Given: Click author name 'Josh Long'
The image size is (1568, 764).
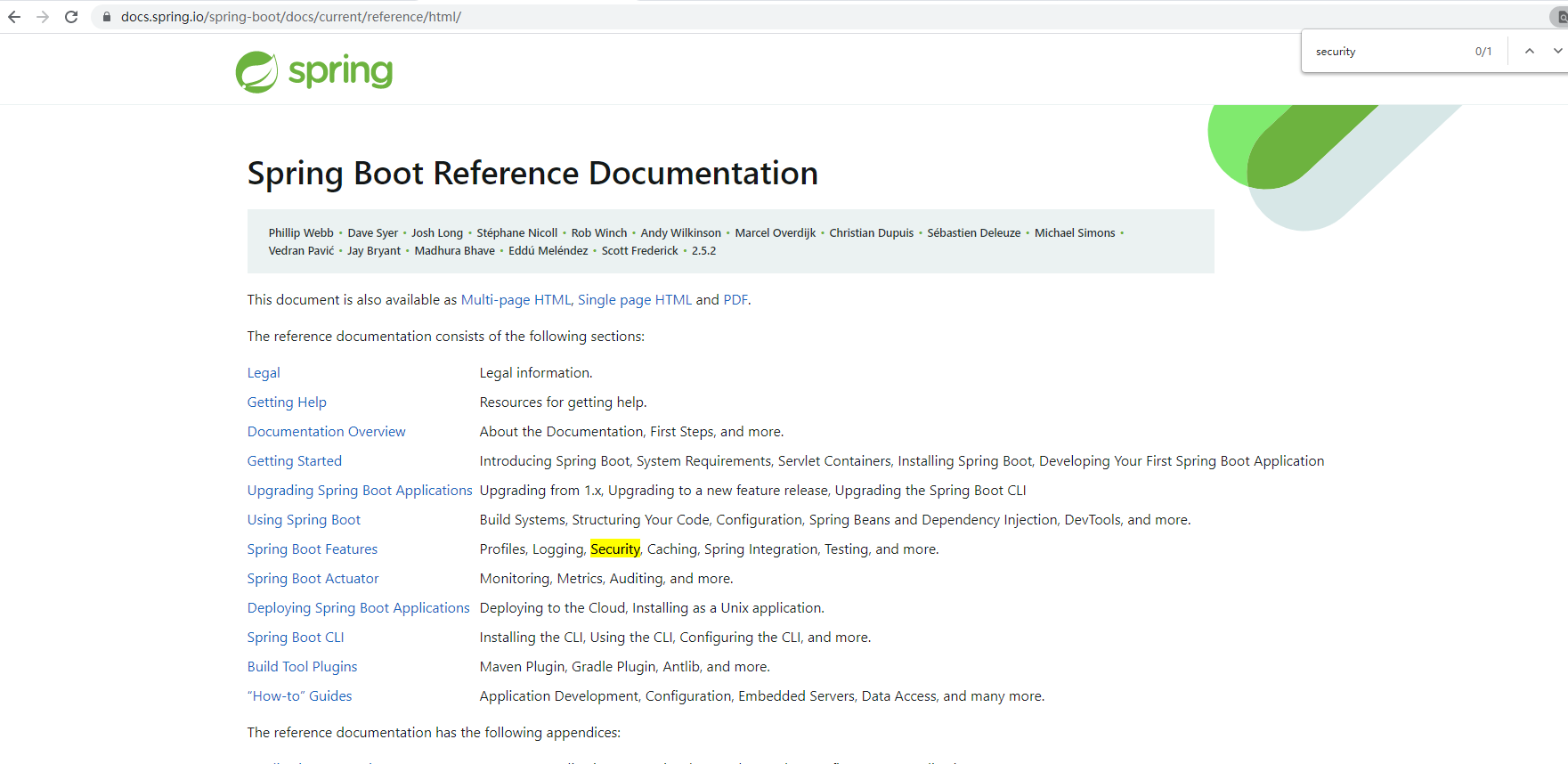Looking at the screenshot, I should tap(437, 233).
